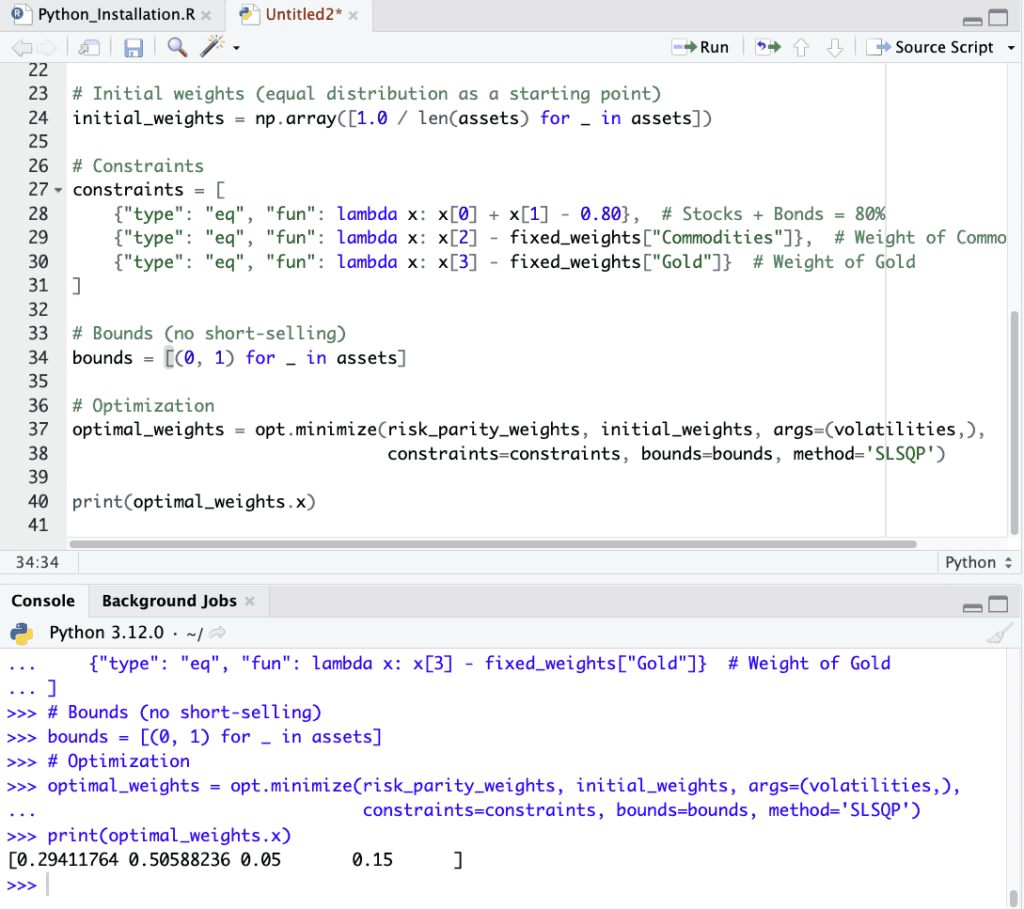Screen dimensions: 1024x909
Task: Open the Source Script dropdown arrow
Action: point(1011,47)
